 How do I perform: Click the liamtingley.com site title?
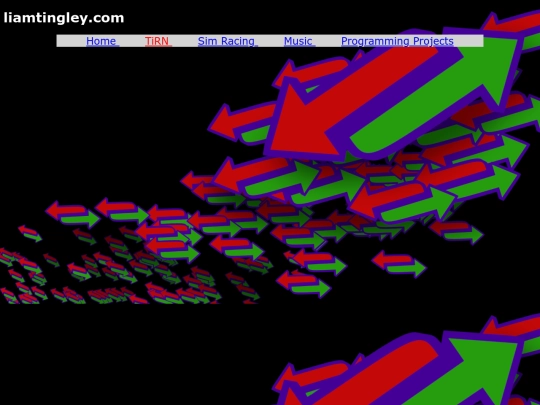(x=64, y=18)
